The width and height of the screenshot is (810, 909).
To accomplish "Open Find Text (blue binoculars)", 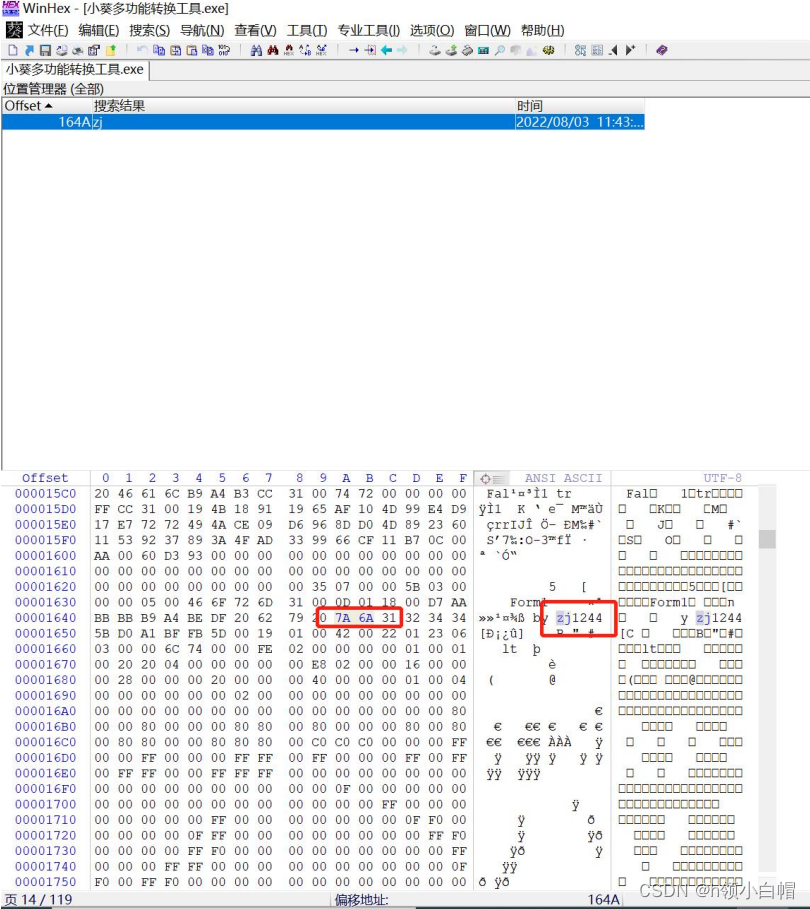I will [256, 50].
